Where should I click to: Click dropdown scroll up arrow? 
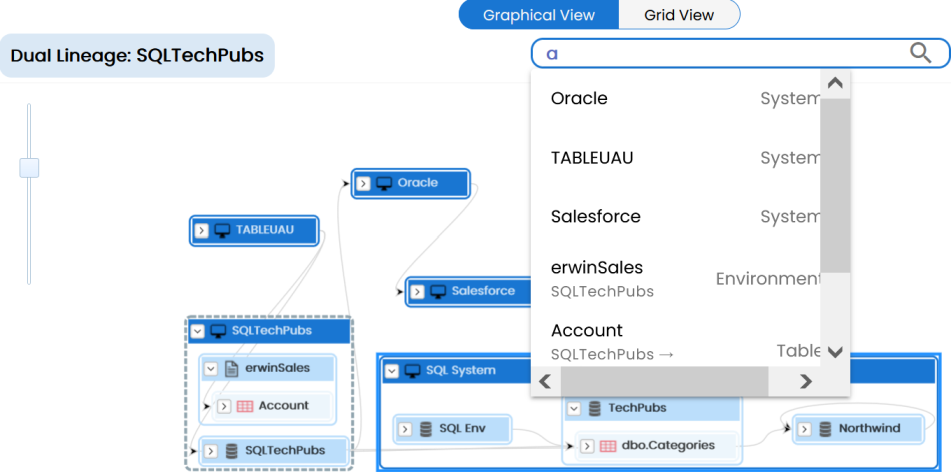(835, 84)
